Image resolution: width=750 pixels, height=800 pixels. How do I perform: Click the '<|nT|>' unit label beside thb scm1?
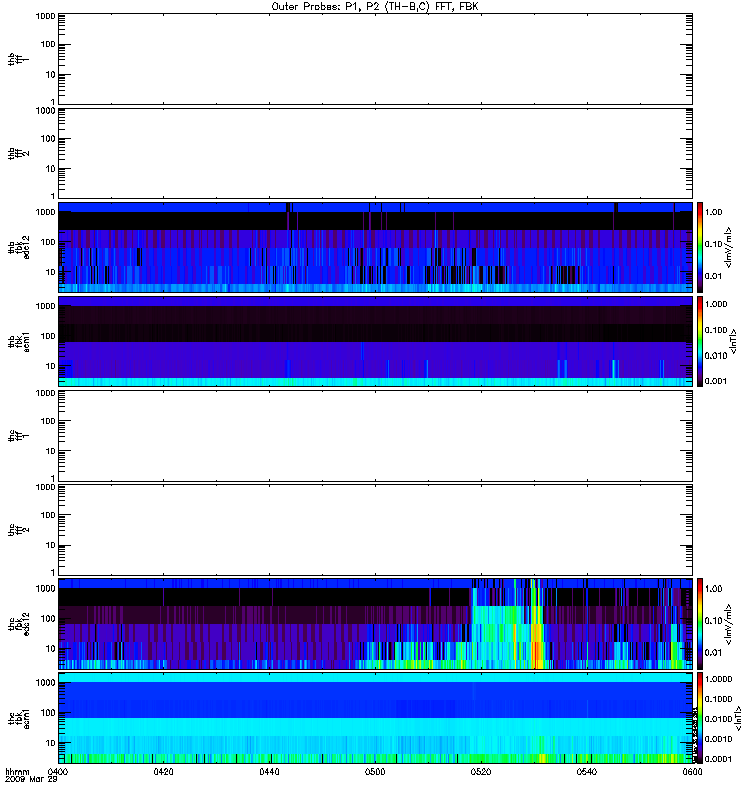pos(734,341)
